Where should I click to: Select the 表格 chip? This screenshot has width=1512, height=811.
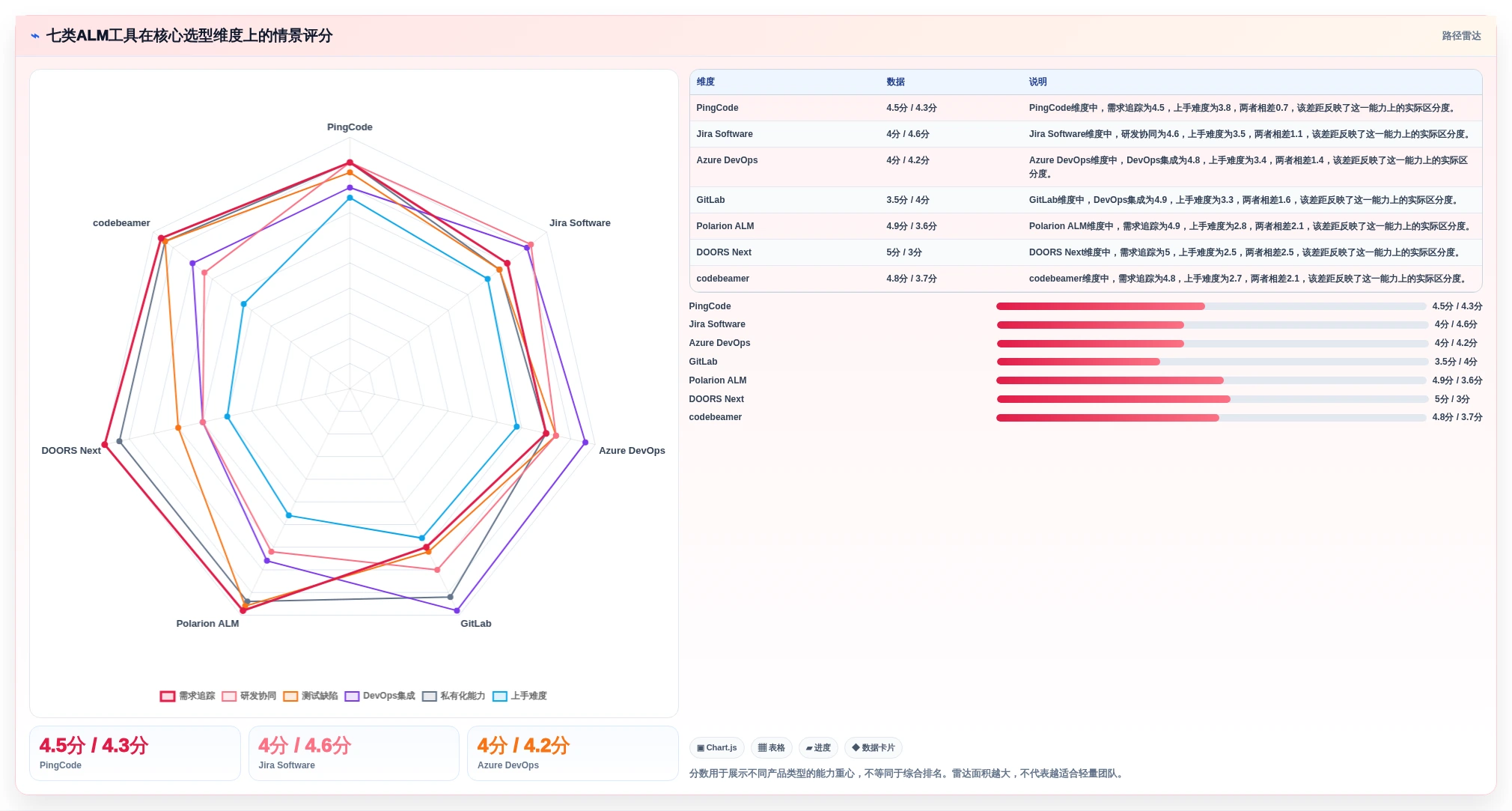(x=772, y=747)
